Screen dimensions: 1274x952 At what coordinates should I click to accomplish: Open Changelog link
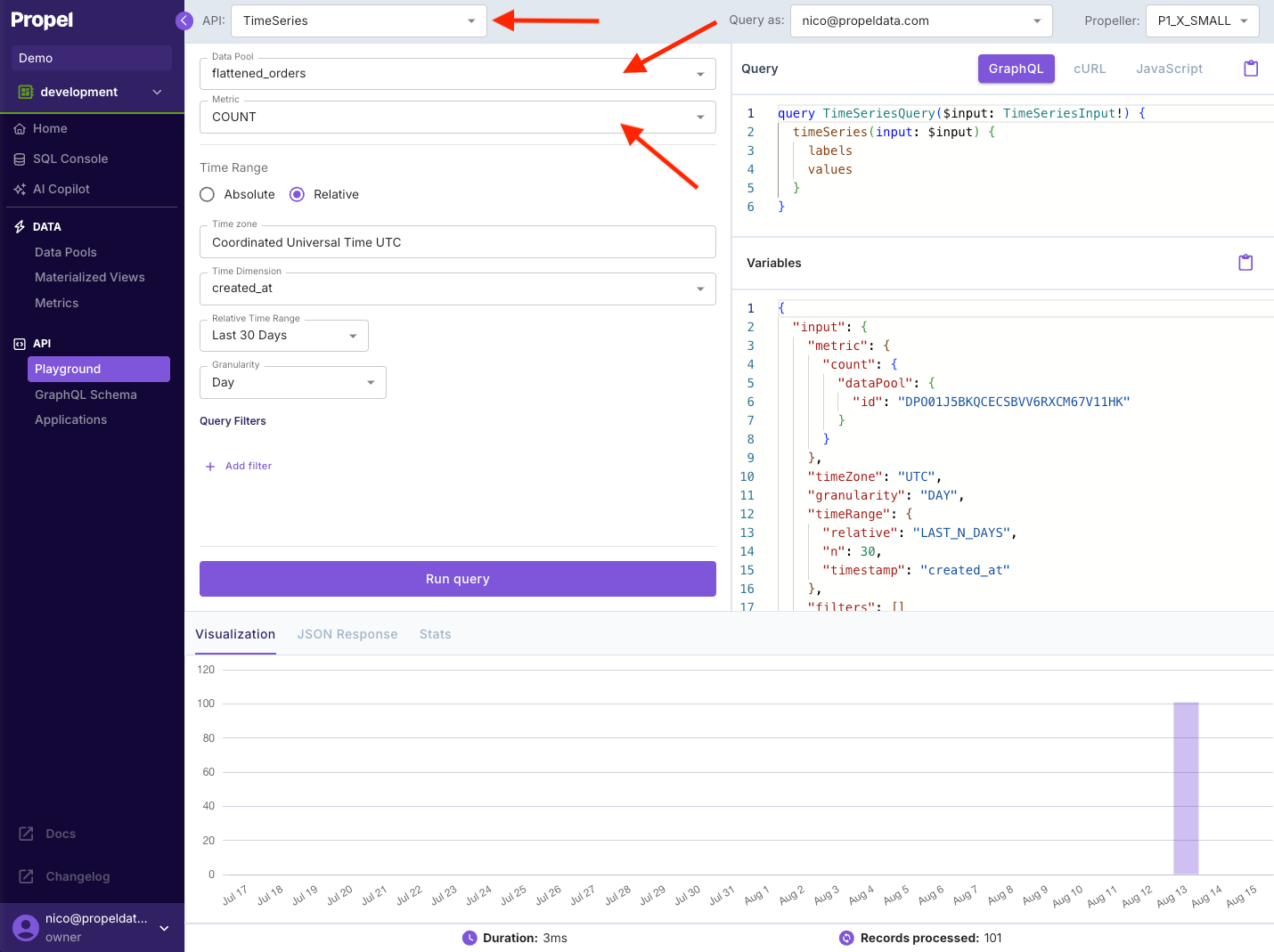78,876
